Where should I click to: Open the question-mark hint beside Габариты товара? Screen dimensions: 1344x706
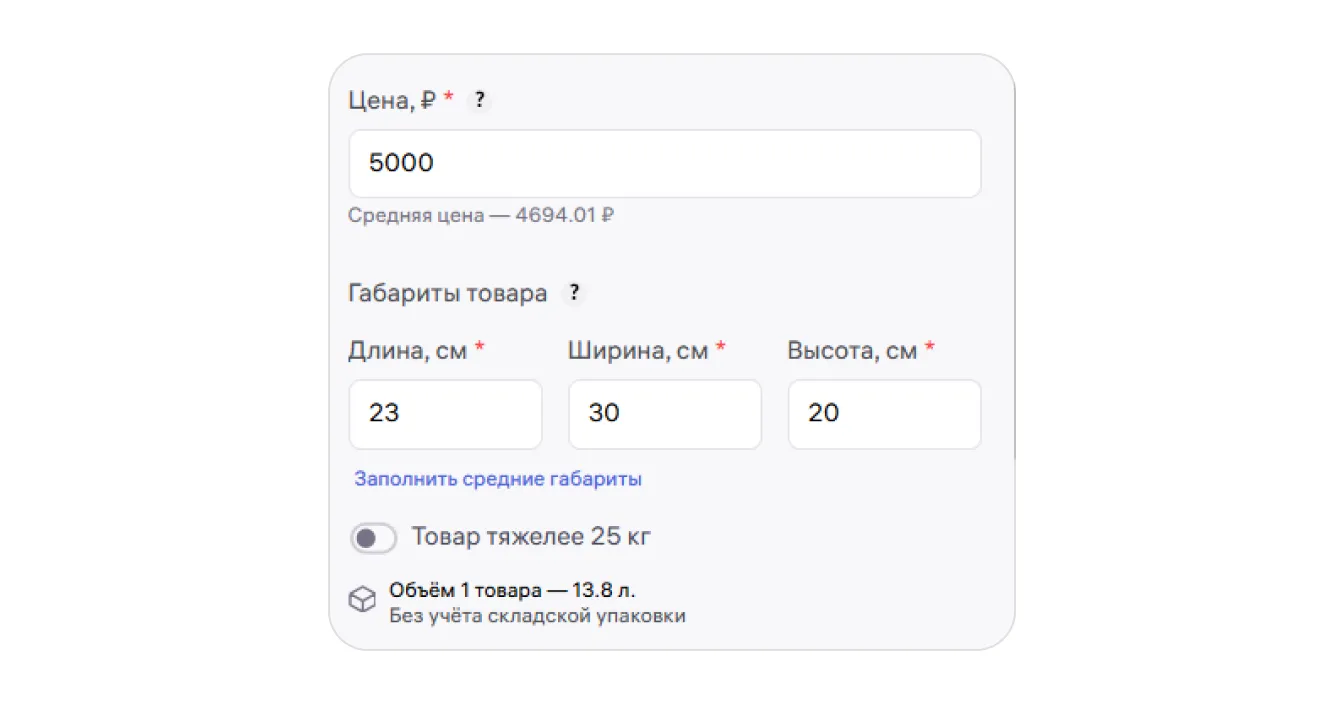[x=574, y=293]
